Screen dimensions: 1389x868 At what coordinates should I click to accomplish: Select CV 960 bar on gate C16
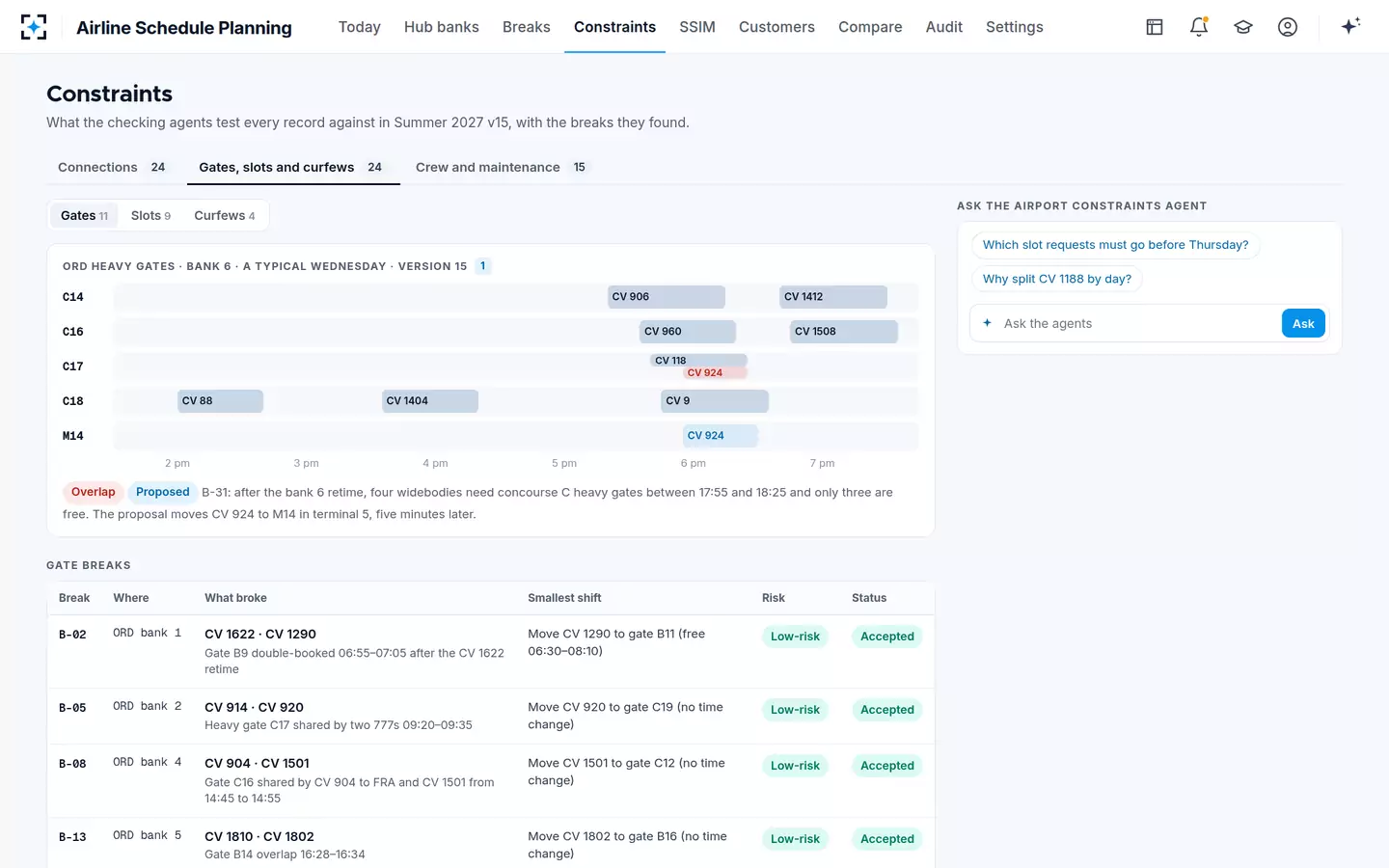pos(688,332)
